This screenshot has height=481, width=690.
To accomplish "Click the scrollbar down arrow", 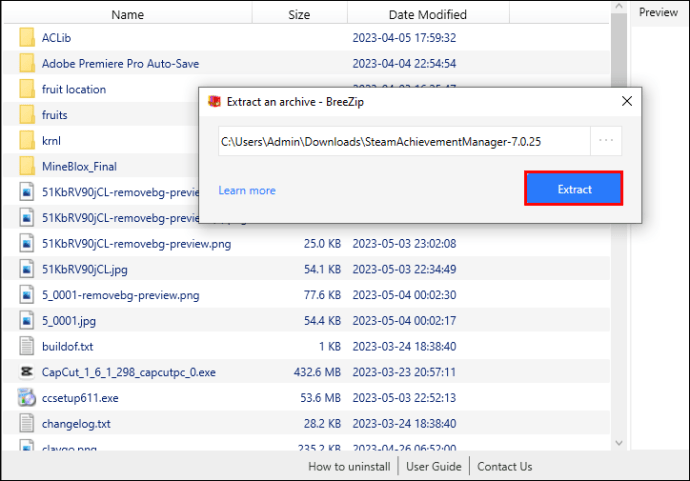I will (x=619, y=443).
